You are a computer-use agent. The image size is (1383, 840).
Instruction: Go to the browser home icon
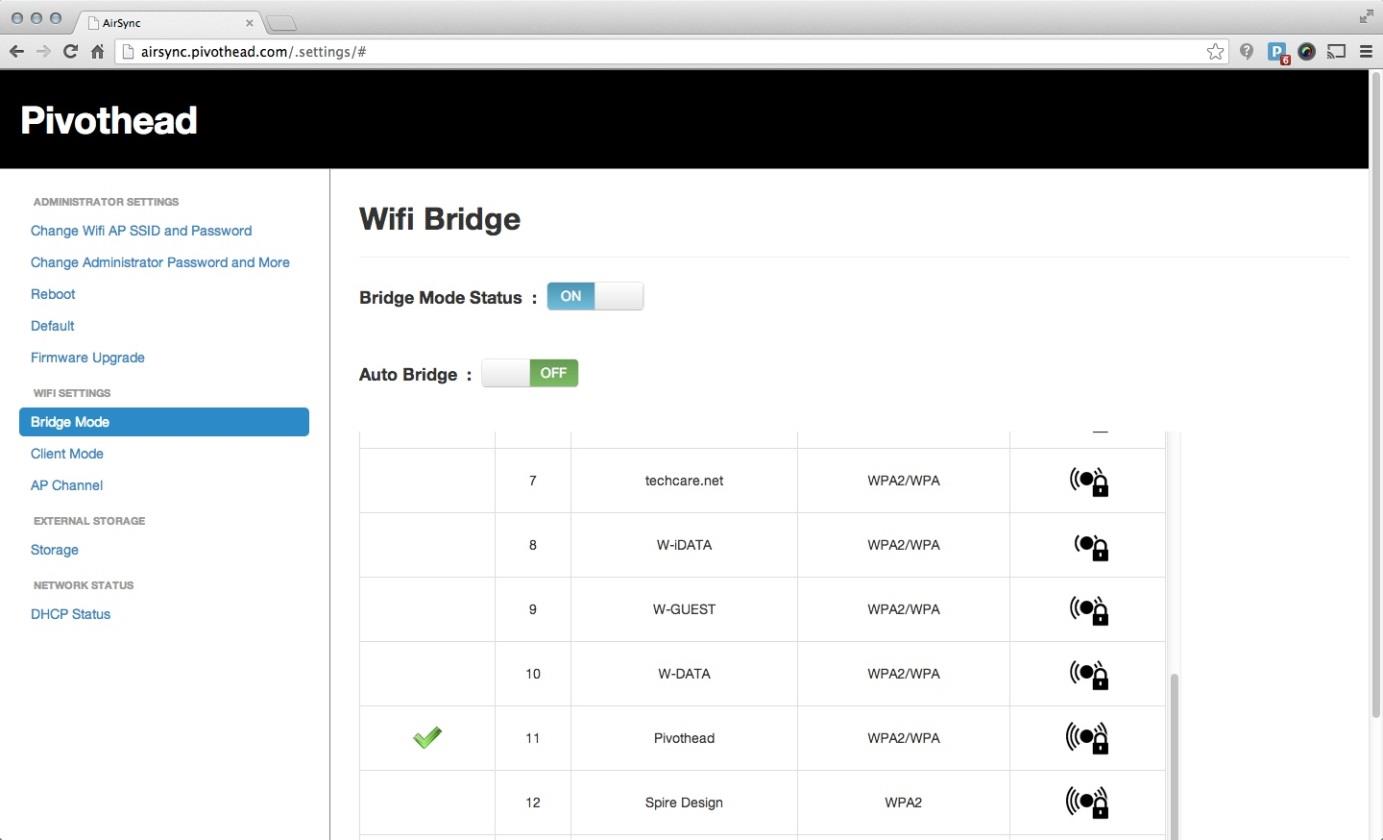[x=97, y=51]
